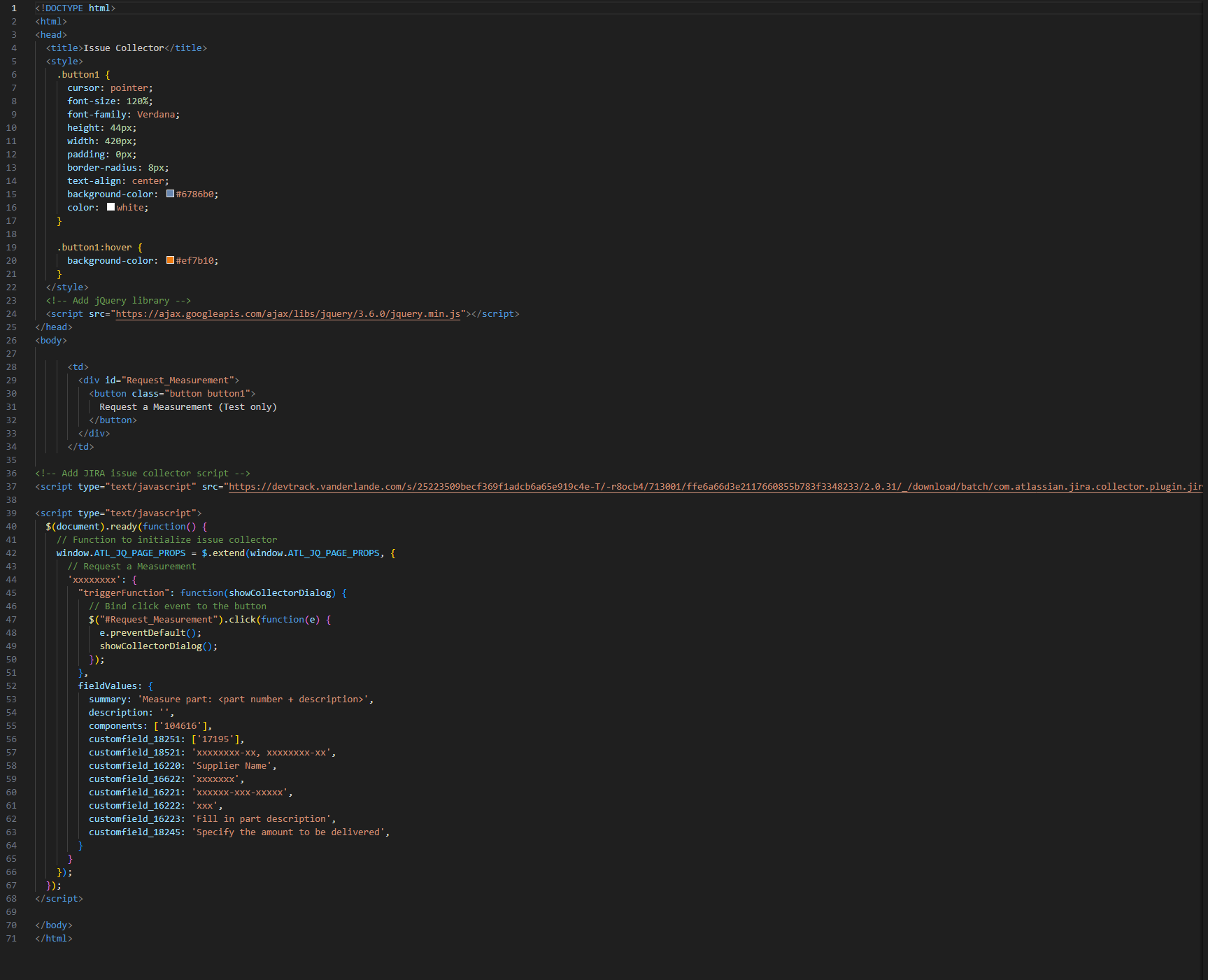Click the 'showCollectorDialog();' call
The width and height of the screenshot is (1208, 980).
[x=159, y=646]
